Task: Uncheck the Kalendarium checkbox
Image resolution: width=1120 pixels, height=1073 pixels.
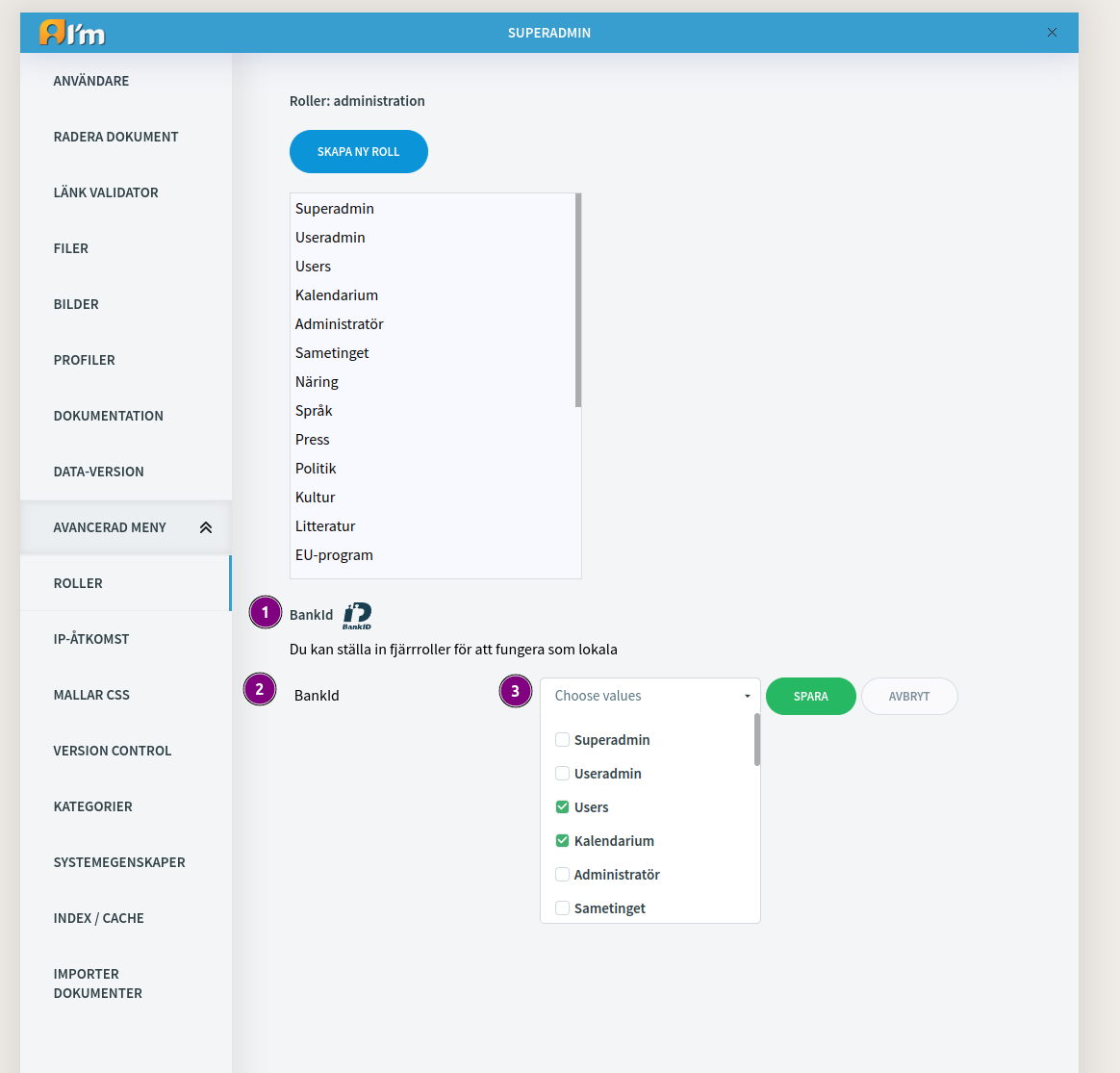Action: (562, 841)
